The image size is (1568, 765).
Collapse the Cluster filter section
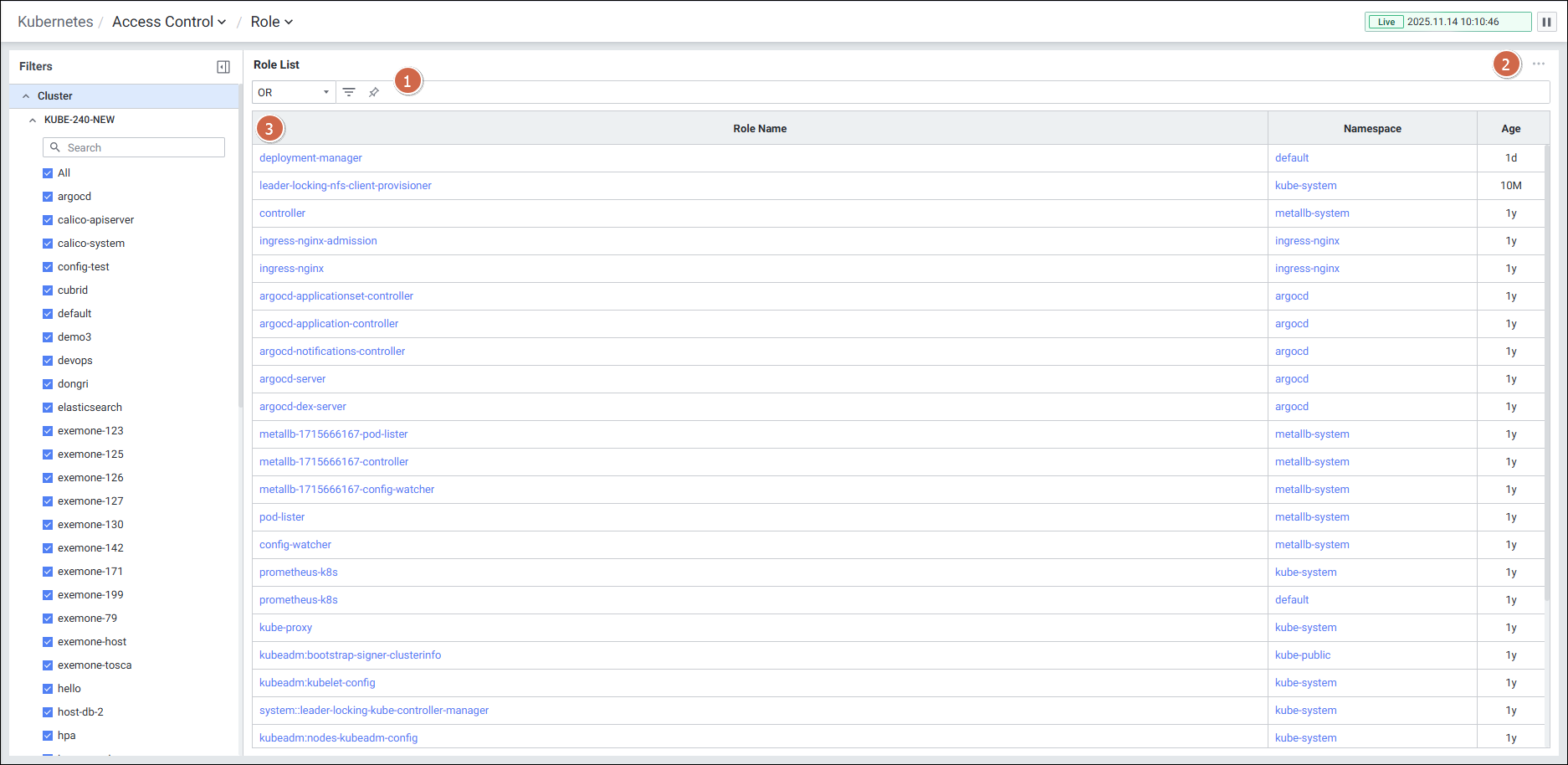pos(26,96)
